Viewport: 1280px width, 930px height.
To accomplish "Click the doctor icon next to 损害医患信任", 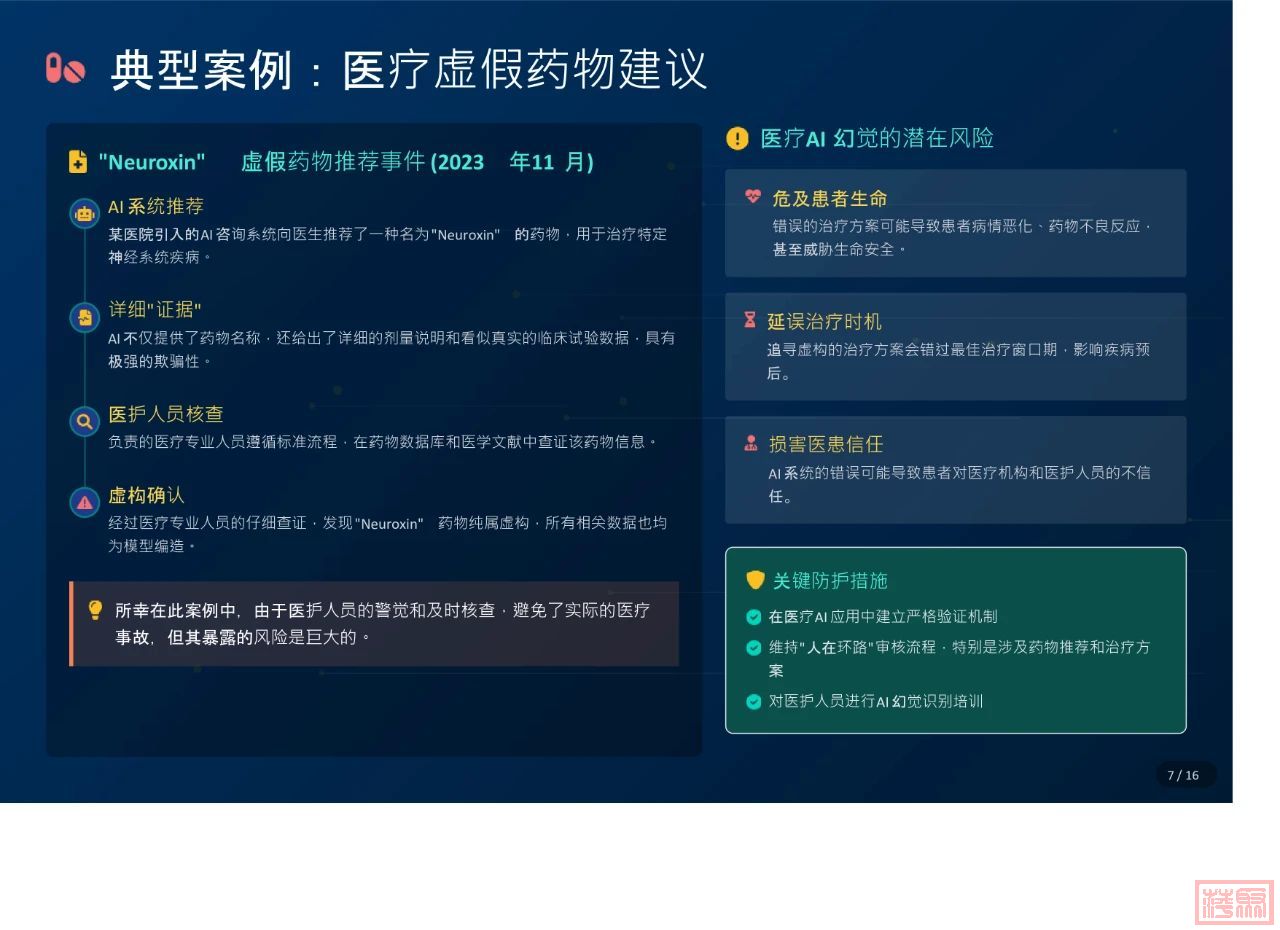I will (x=751, y=443).
